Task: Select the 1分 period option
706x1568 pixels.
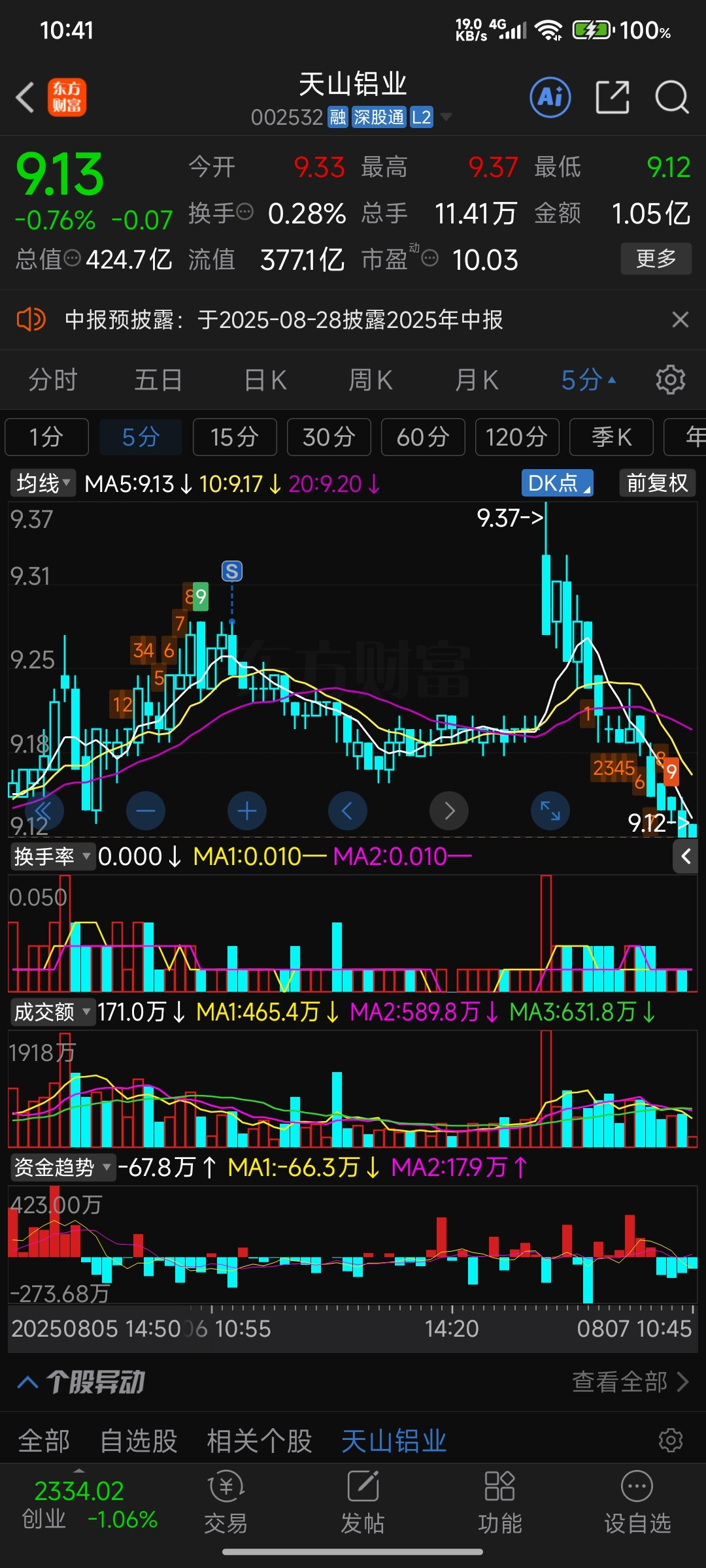Action: click(x=46, y=436)
